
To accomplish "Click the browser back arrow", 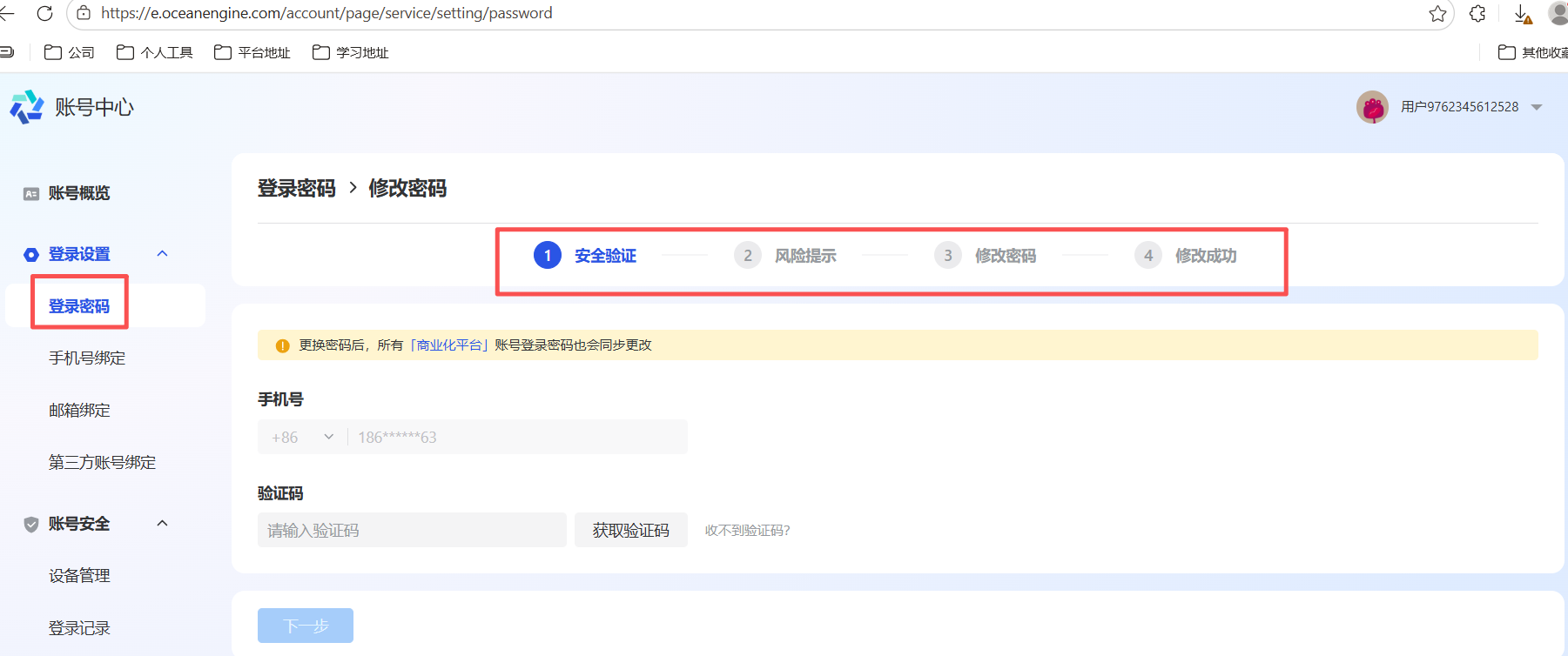I will pos(6,13).
